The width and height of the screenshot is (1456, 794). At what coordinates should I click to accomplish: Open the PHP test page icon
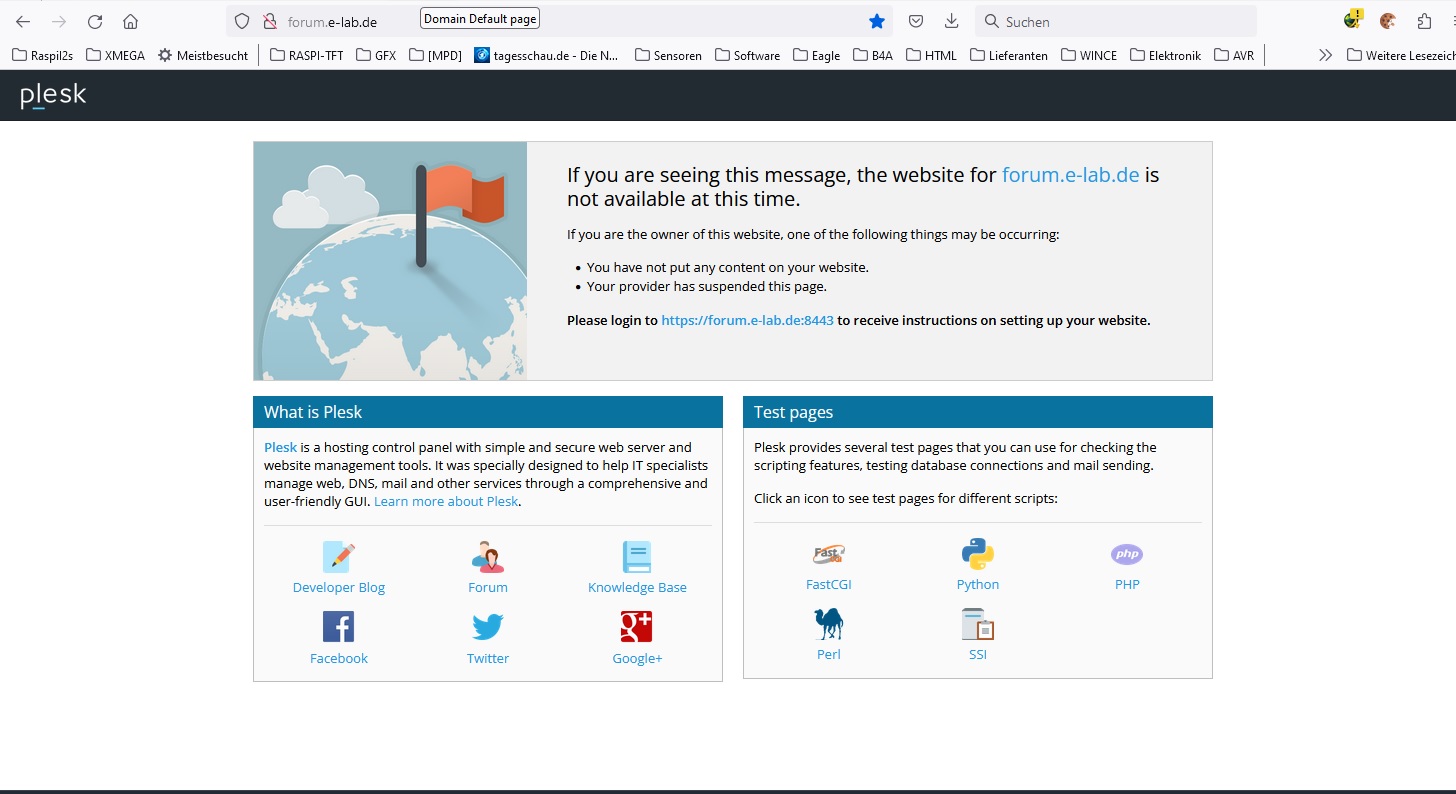1127,554
